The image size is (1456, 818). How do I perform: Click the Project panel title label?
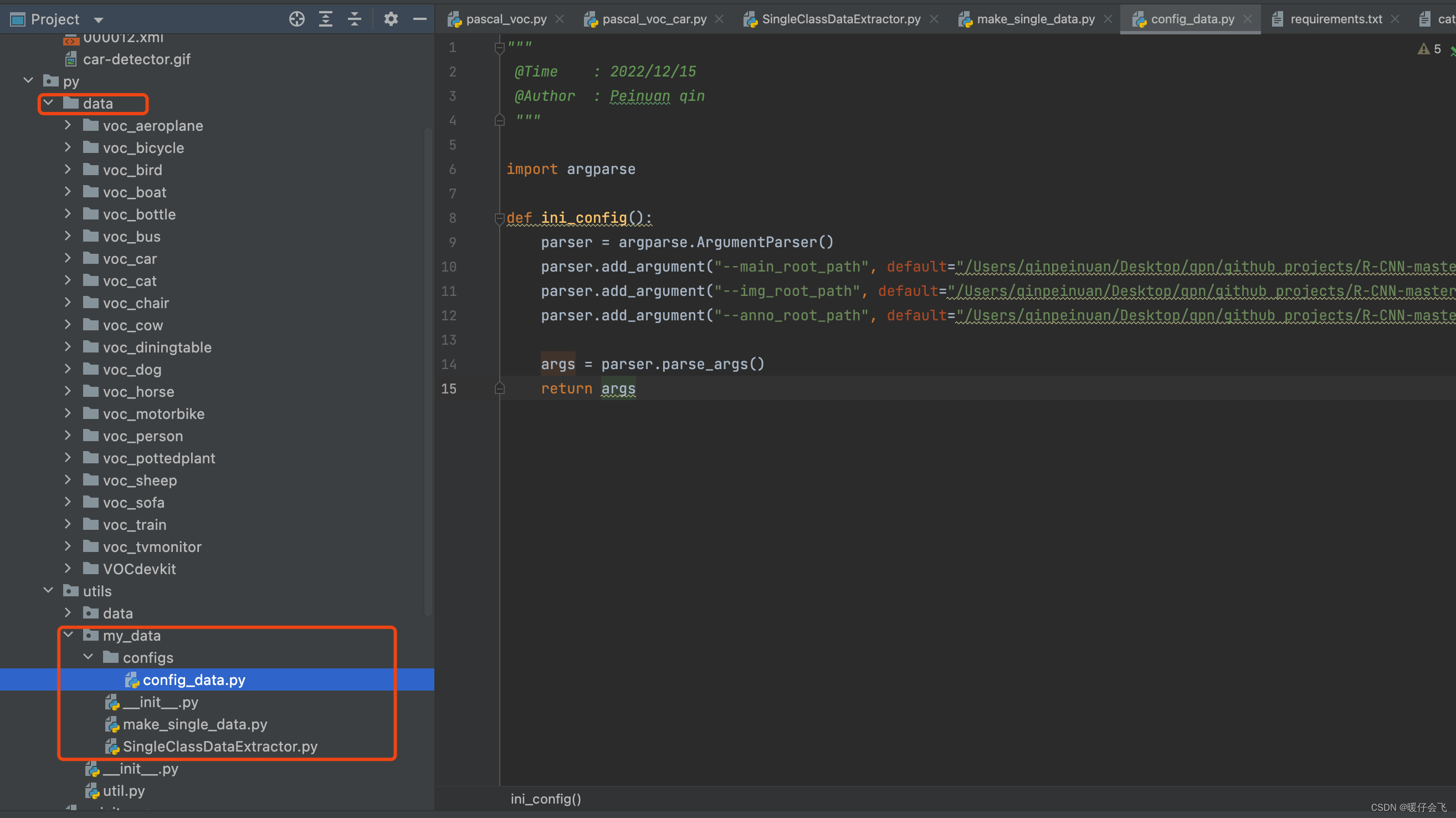pos(55,19)
